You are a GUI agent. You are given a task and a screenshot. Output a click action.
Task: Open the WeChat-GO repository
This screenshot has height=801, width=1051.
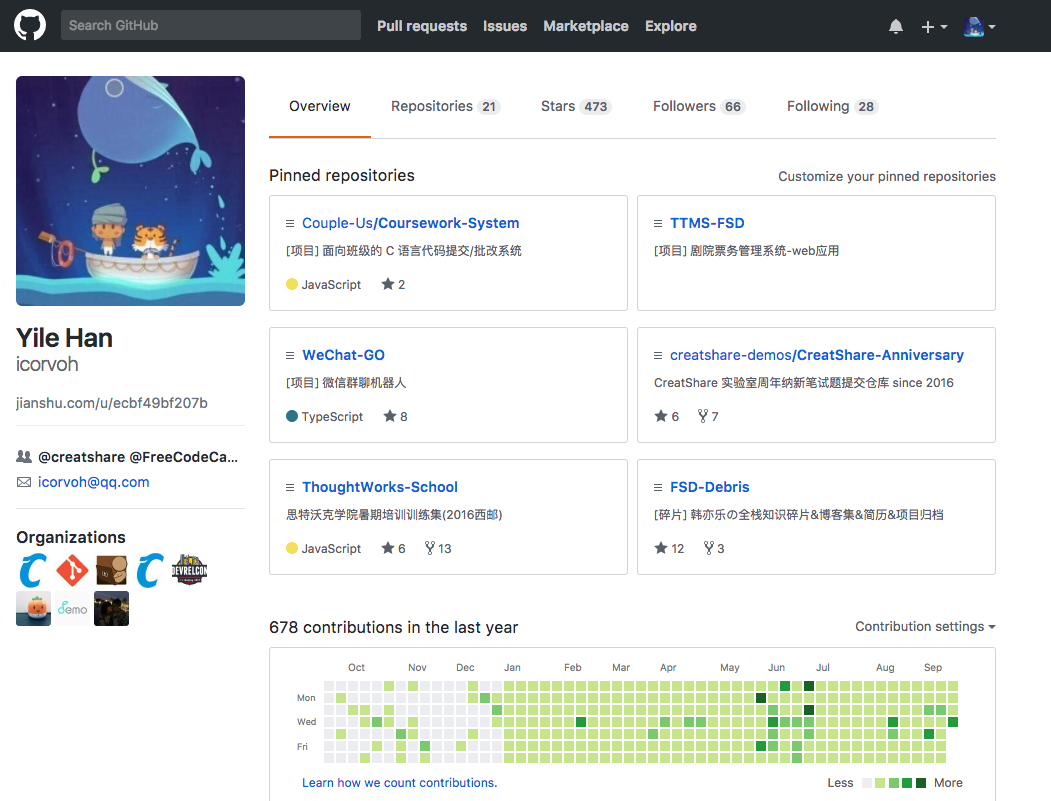coord(343,355)
